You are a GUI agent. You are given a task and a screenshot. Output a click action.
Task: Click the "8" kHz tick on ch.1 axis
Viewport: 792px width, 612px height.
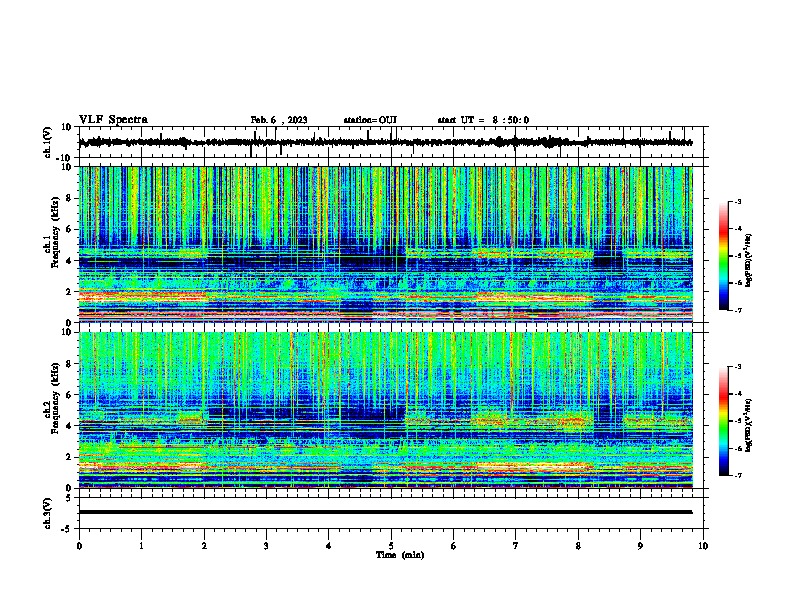(x=70, y=198)
